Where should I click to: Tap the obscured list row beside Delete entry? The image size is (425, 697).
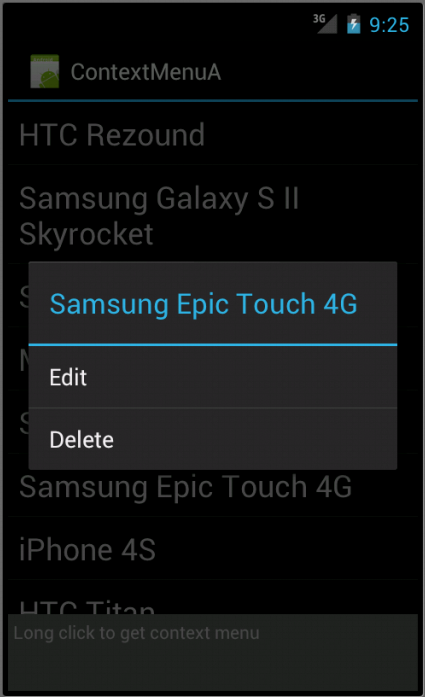(18, 422)
